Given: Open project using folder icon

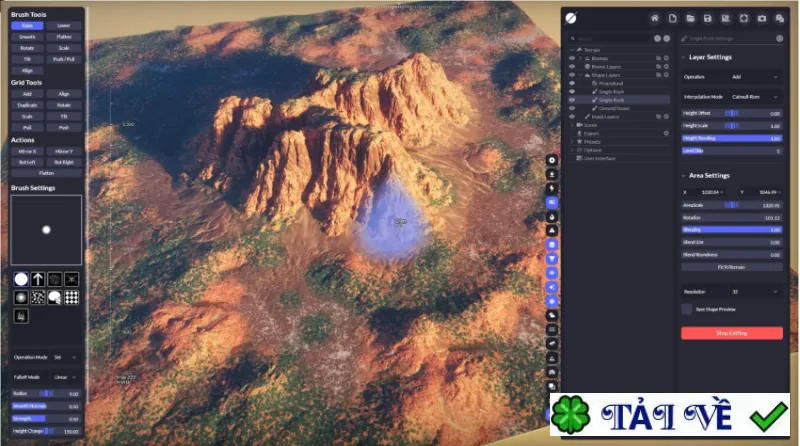Looking at the screenshot, I should point(690,18).
